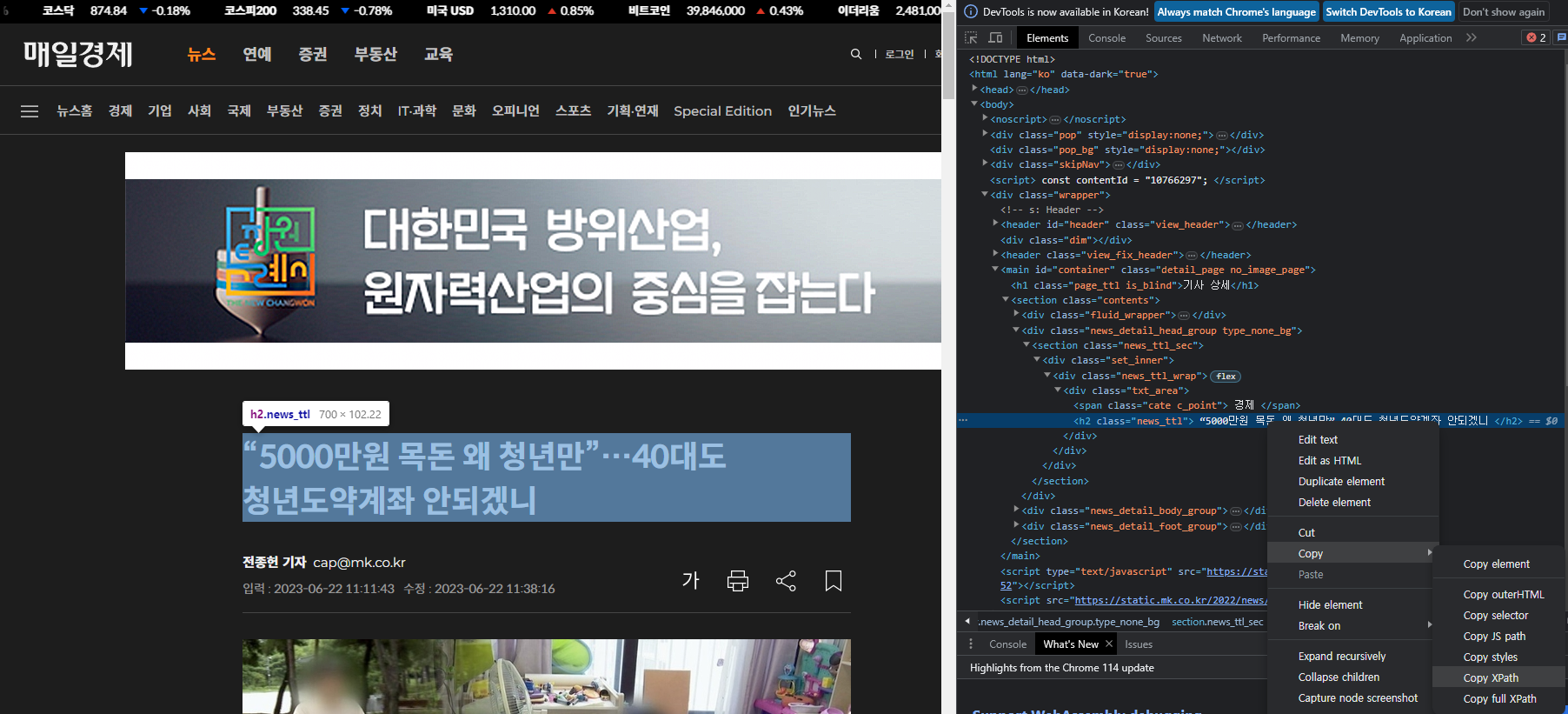
Task: Select the Elements tab
Action: [x=1046, y=38]
